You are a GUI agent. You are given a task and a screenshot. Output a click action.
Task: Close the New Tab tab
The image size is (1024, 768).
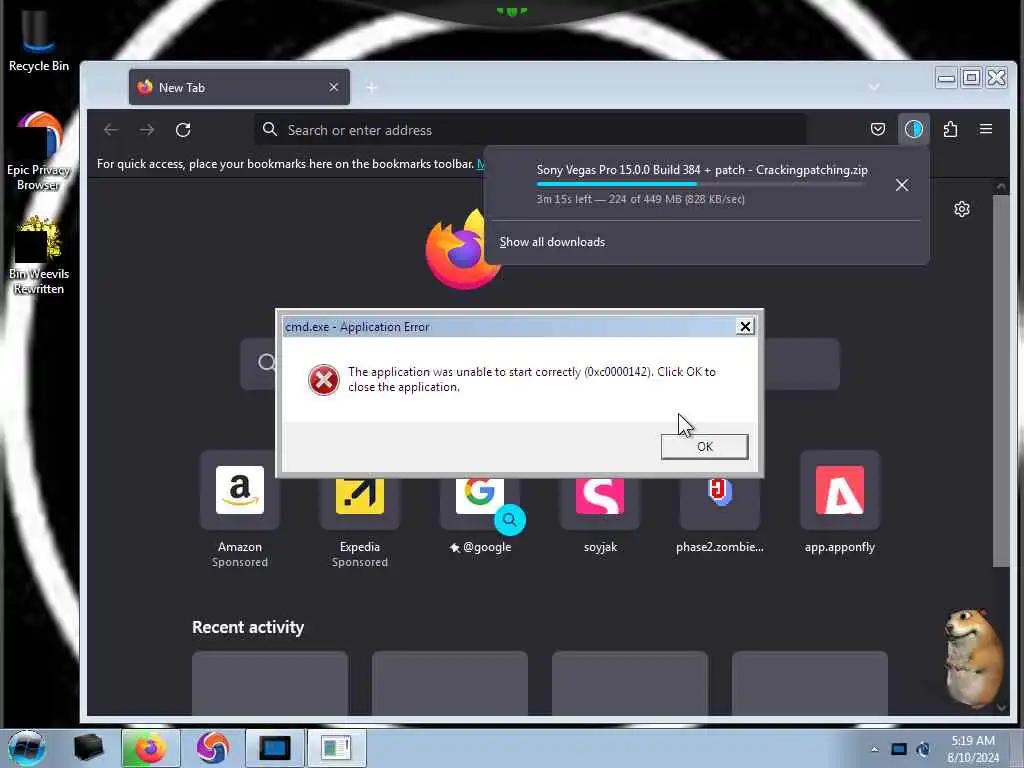coord(334,87)
